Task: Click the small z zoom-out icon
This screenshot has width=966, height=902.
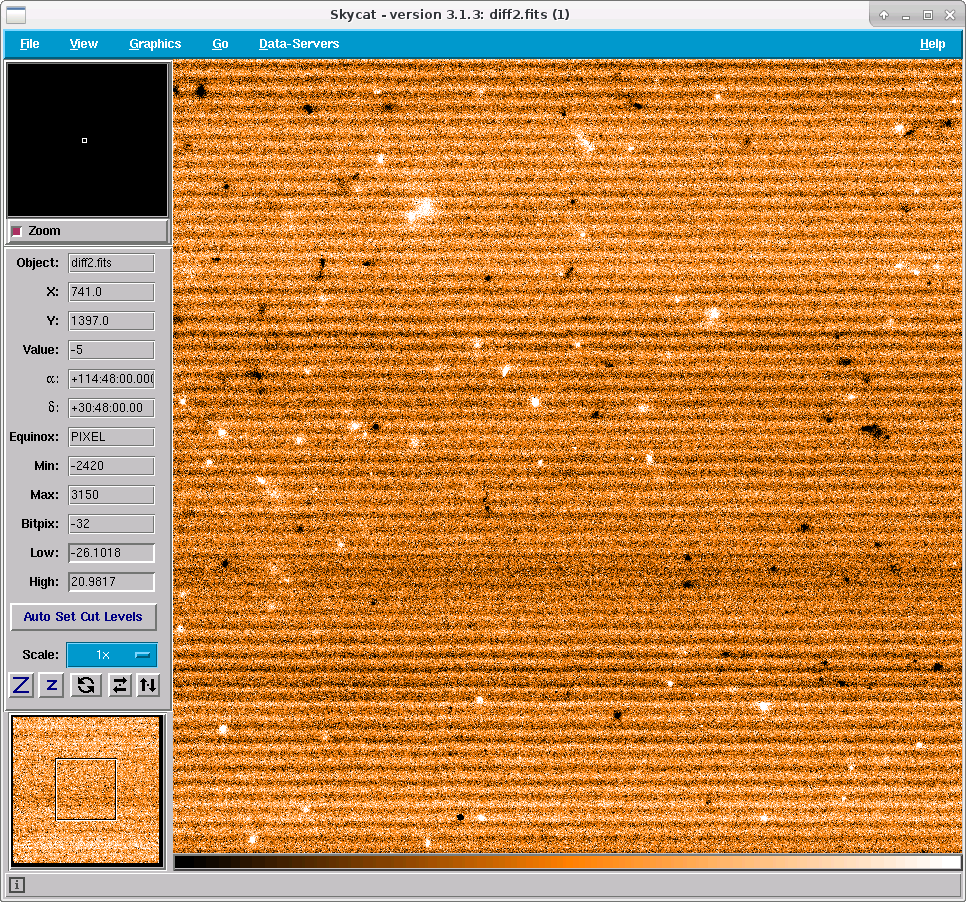Action: pos(52,685)
